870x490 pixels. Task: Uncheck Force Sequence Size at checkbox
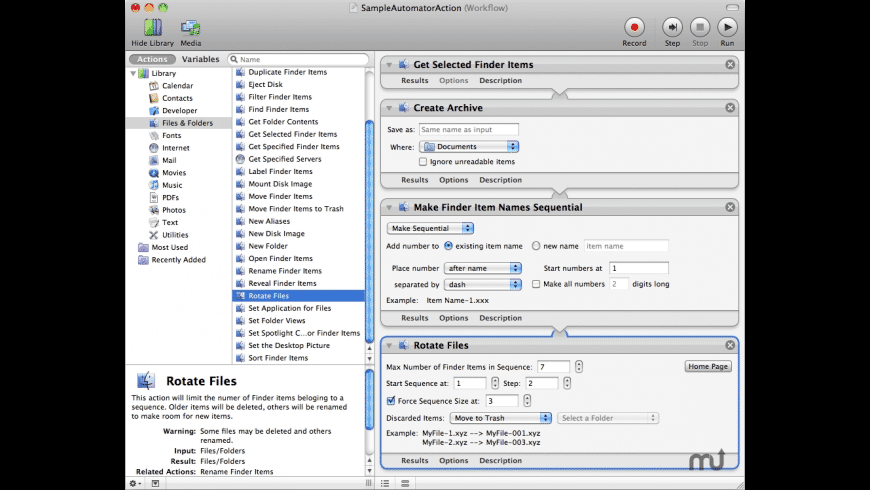pyautogui.click(x=391, y=401)
